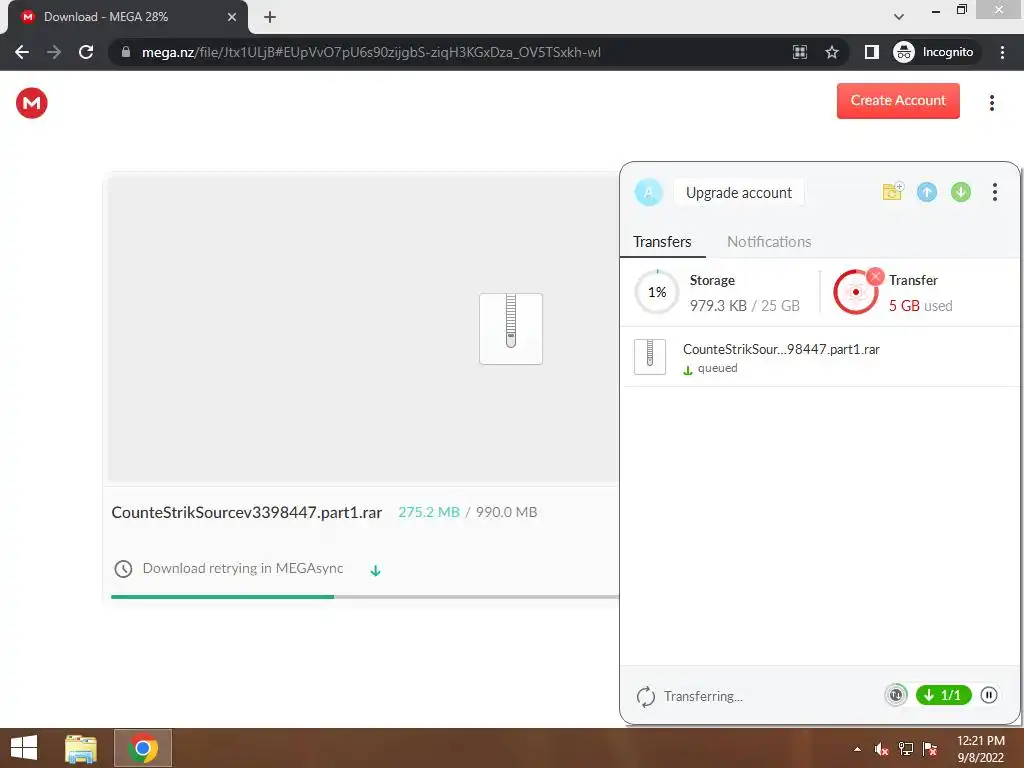Screen dimensions: 1024x768
Task: Click the zip file preview thumbnail
Action: tap(511, 328)
